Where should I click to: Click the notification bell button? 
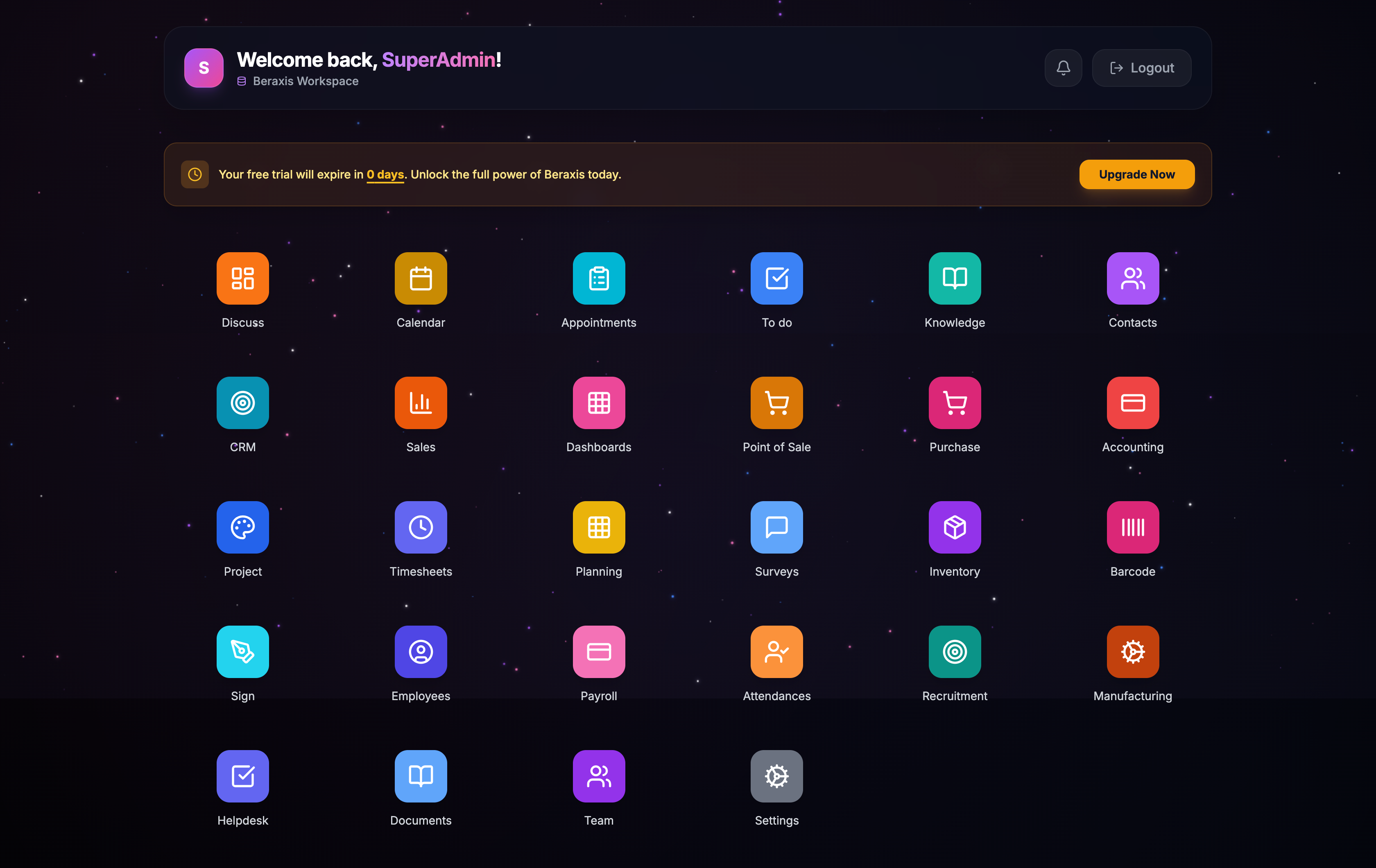(1063, 68)
